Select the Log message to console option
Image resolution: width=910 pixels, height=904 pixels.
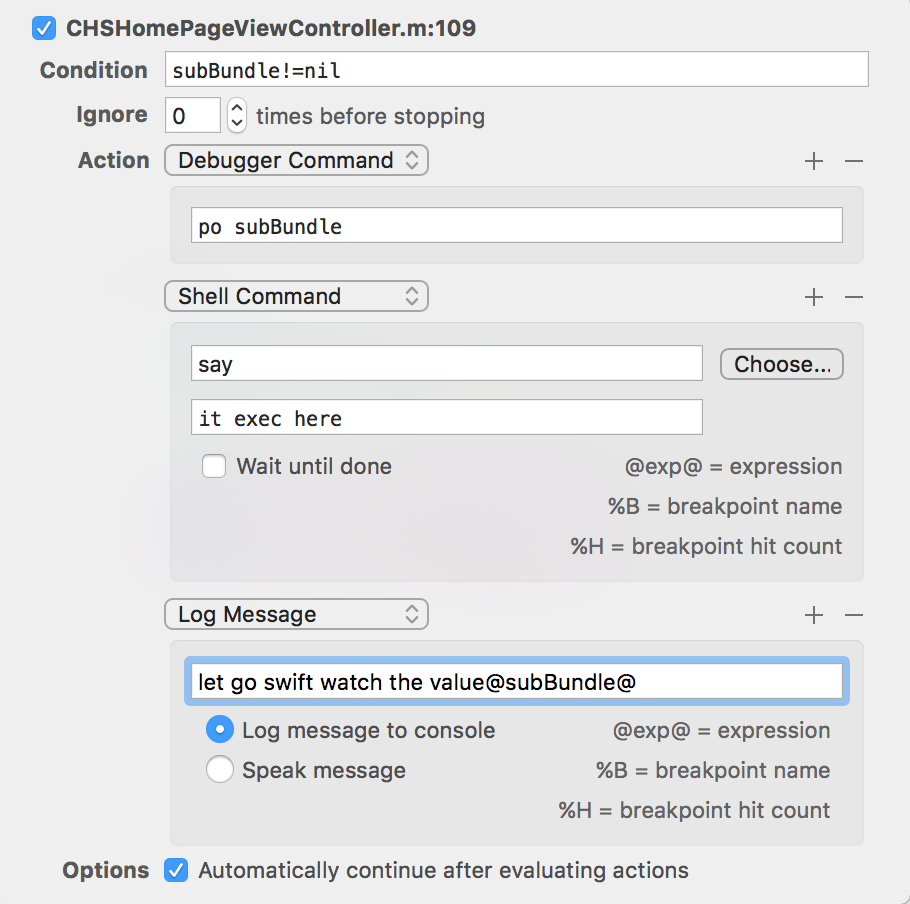[219, 730]
